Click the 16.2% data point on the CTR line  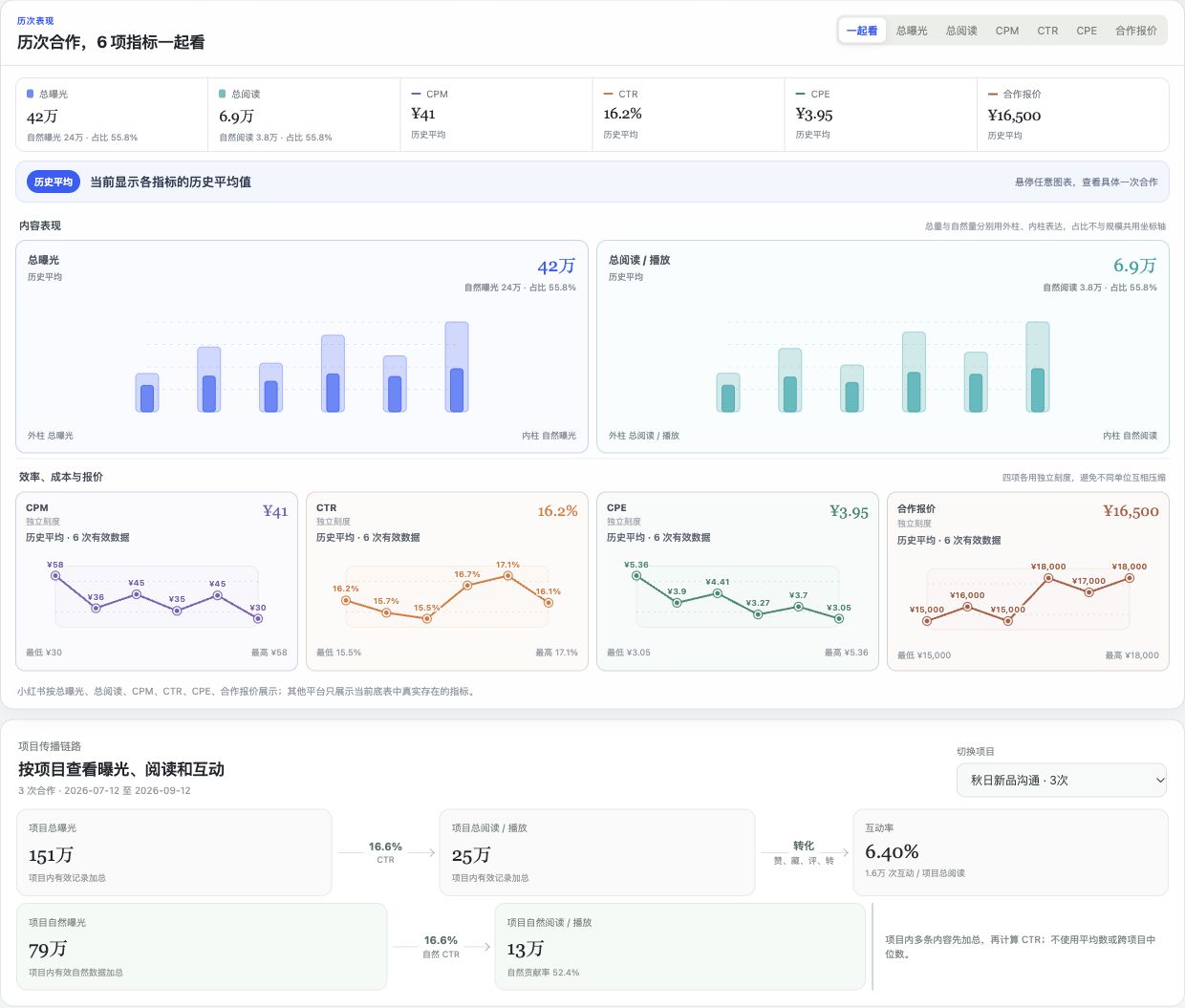[346, 600]
